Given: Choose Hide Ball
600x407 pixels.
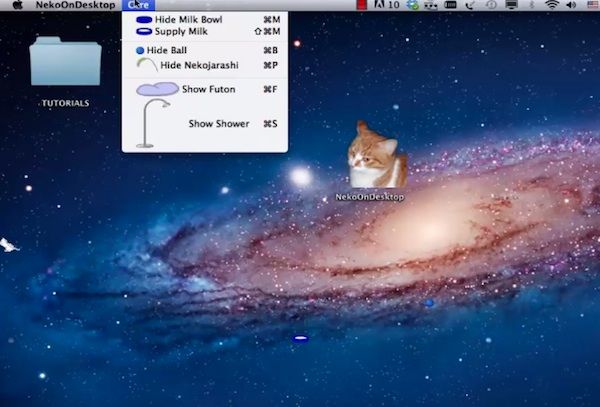Looking at the screenshot, I should [205, 50].
